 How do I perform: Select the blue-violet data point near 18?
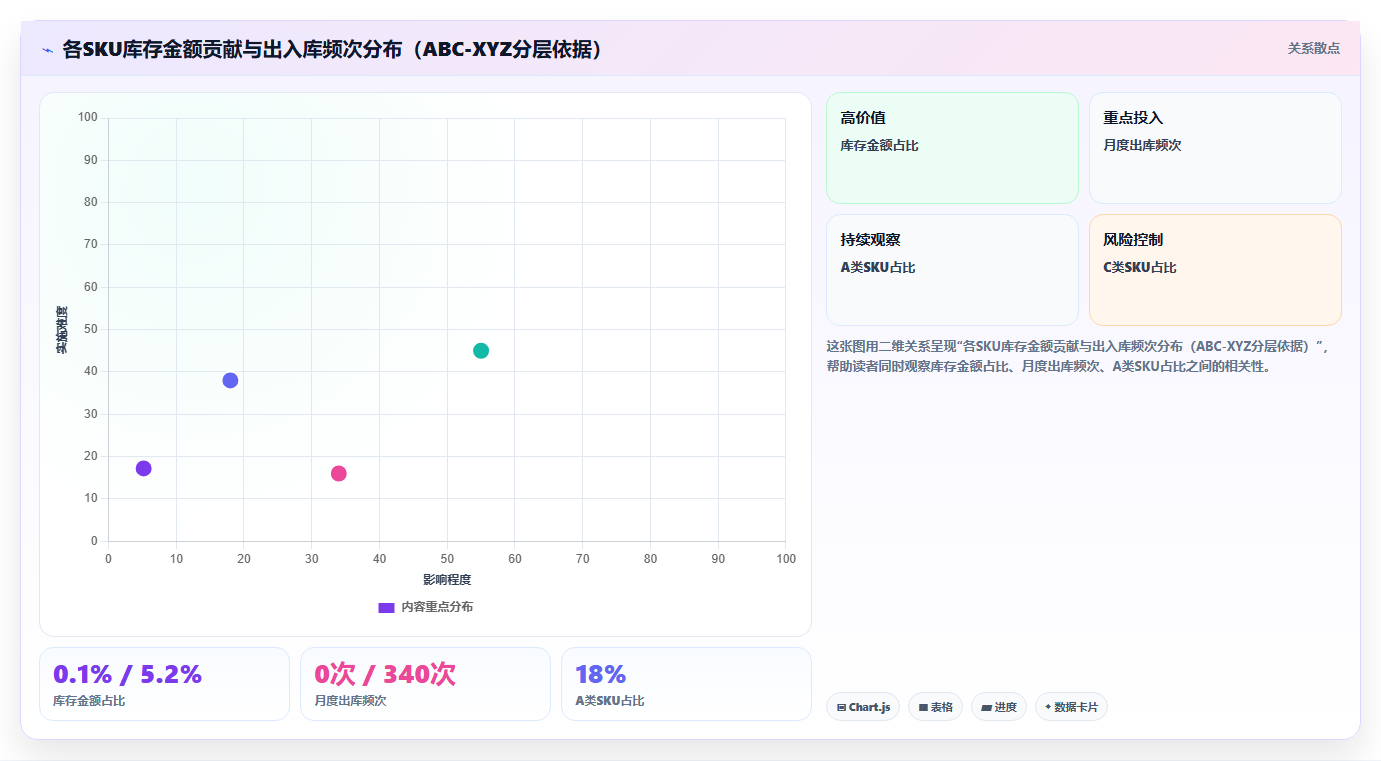230,380
